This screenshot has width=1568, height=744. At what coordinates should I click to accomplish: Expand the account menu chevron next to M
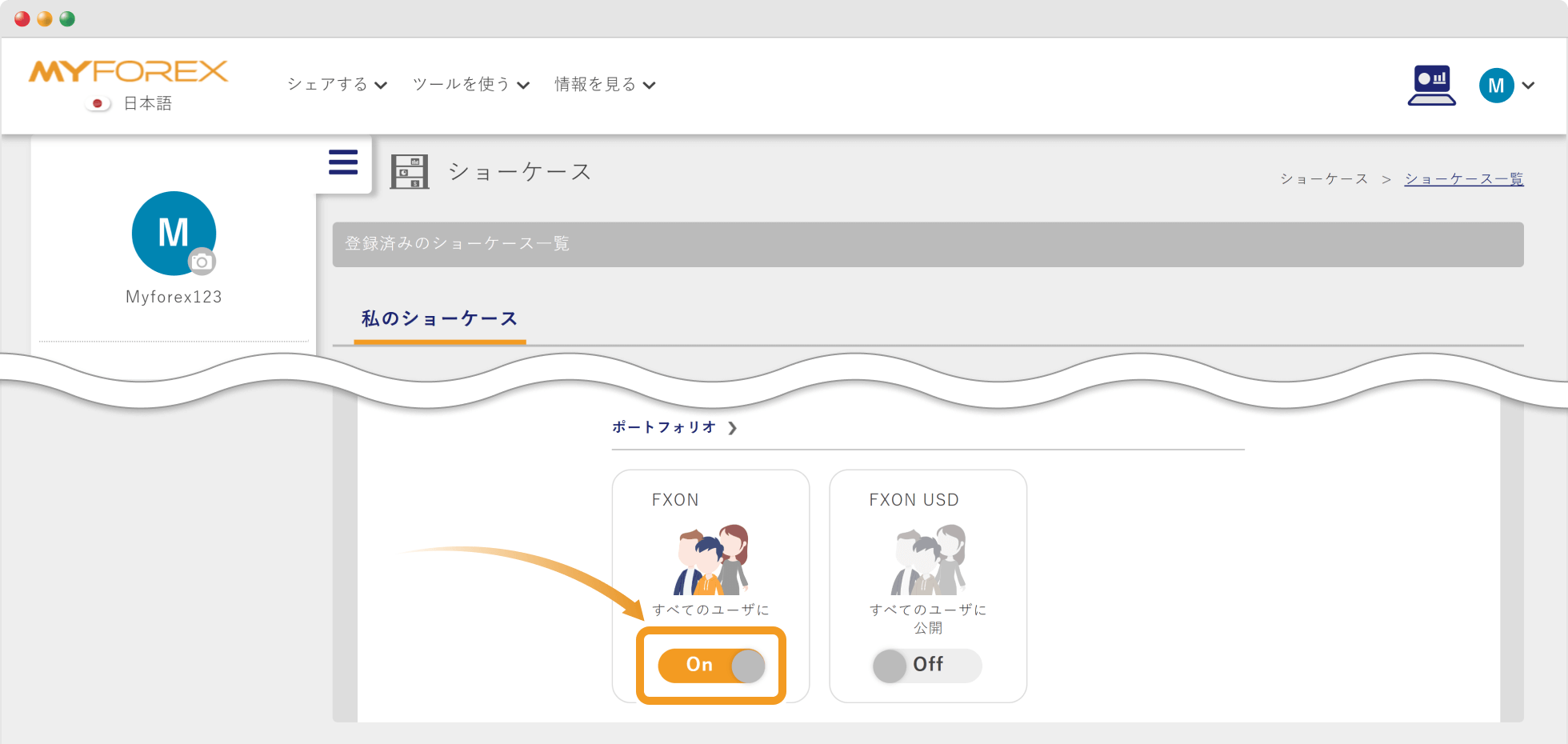(x=1529, y=86)
